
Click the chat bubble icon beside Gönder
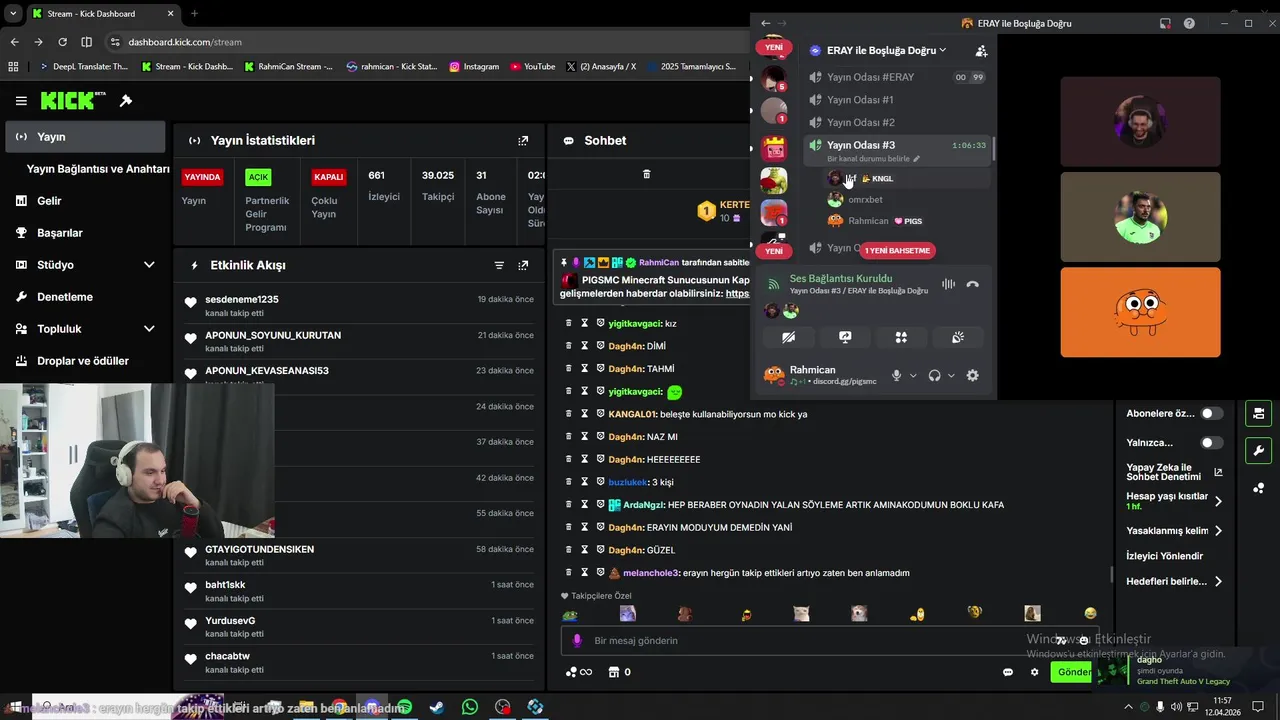1008,672
